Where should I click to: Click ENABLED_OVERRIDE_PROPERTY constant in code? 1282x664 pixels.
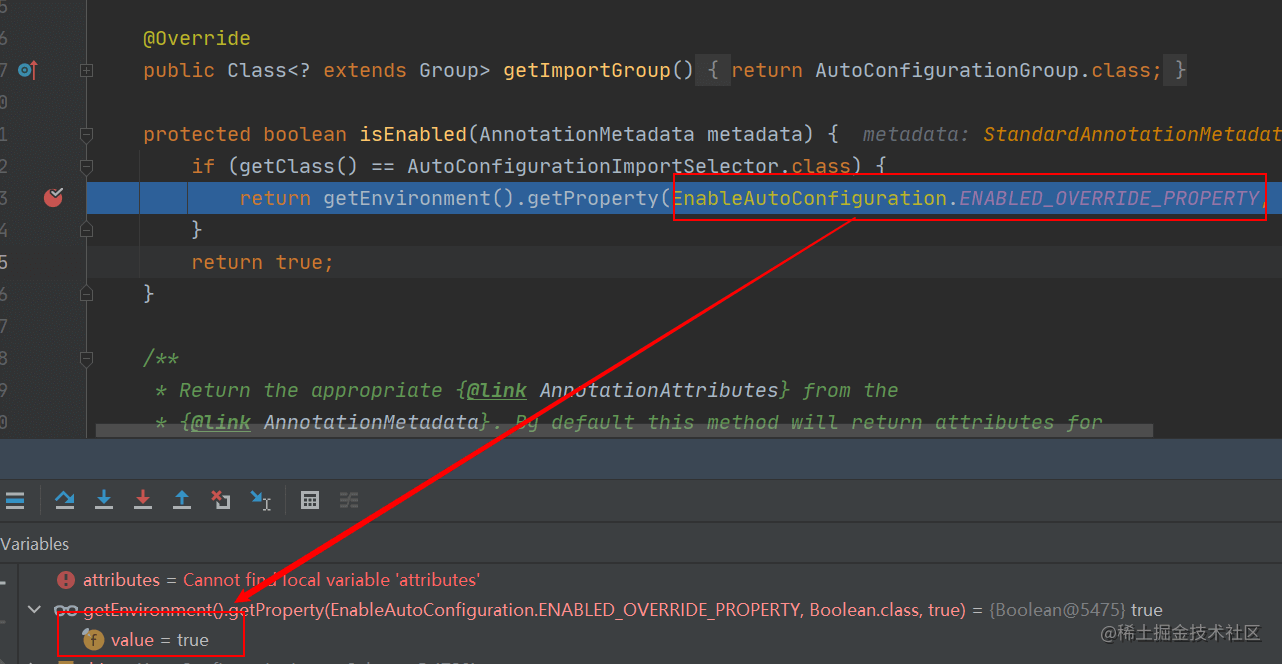1108,198
